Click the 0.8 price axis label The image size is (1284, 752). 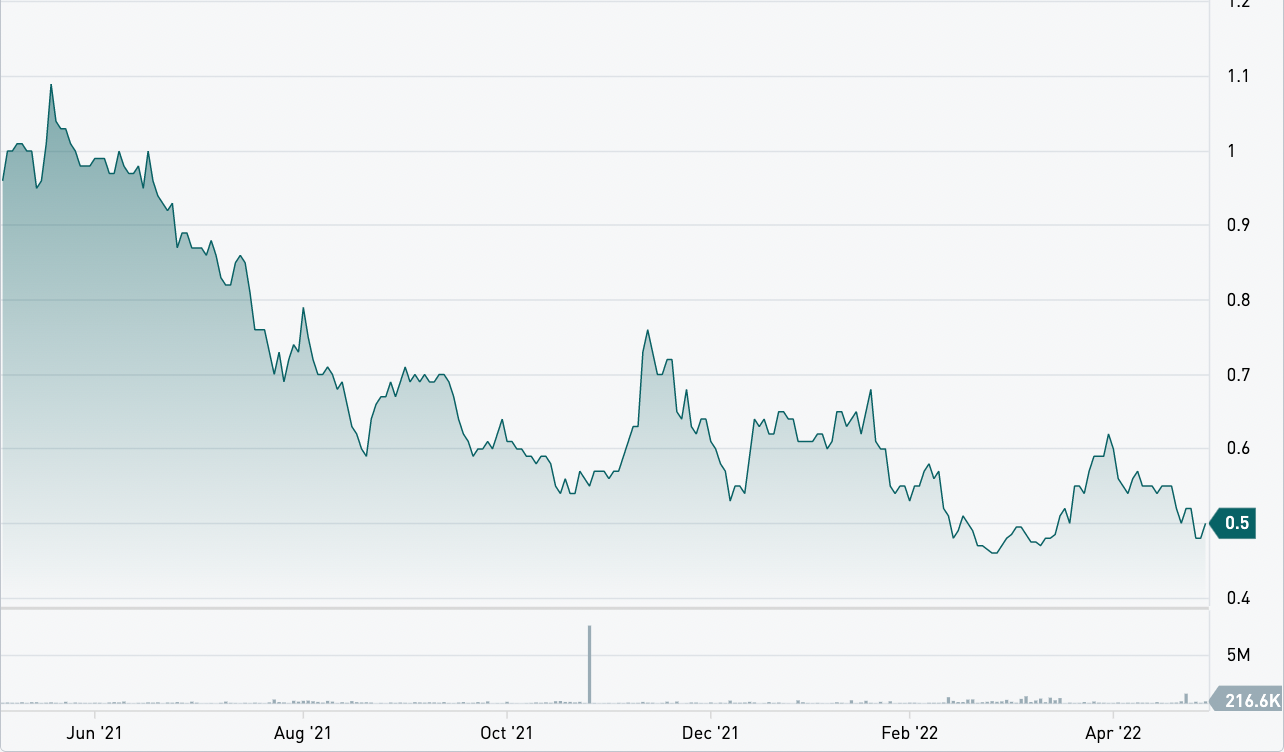coord(1238,300)
